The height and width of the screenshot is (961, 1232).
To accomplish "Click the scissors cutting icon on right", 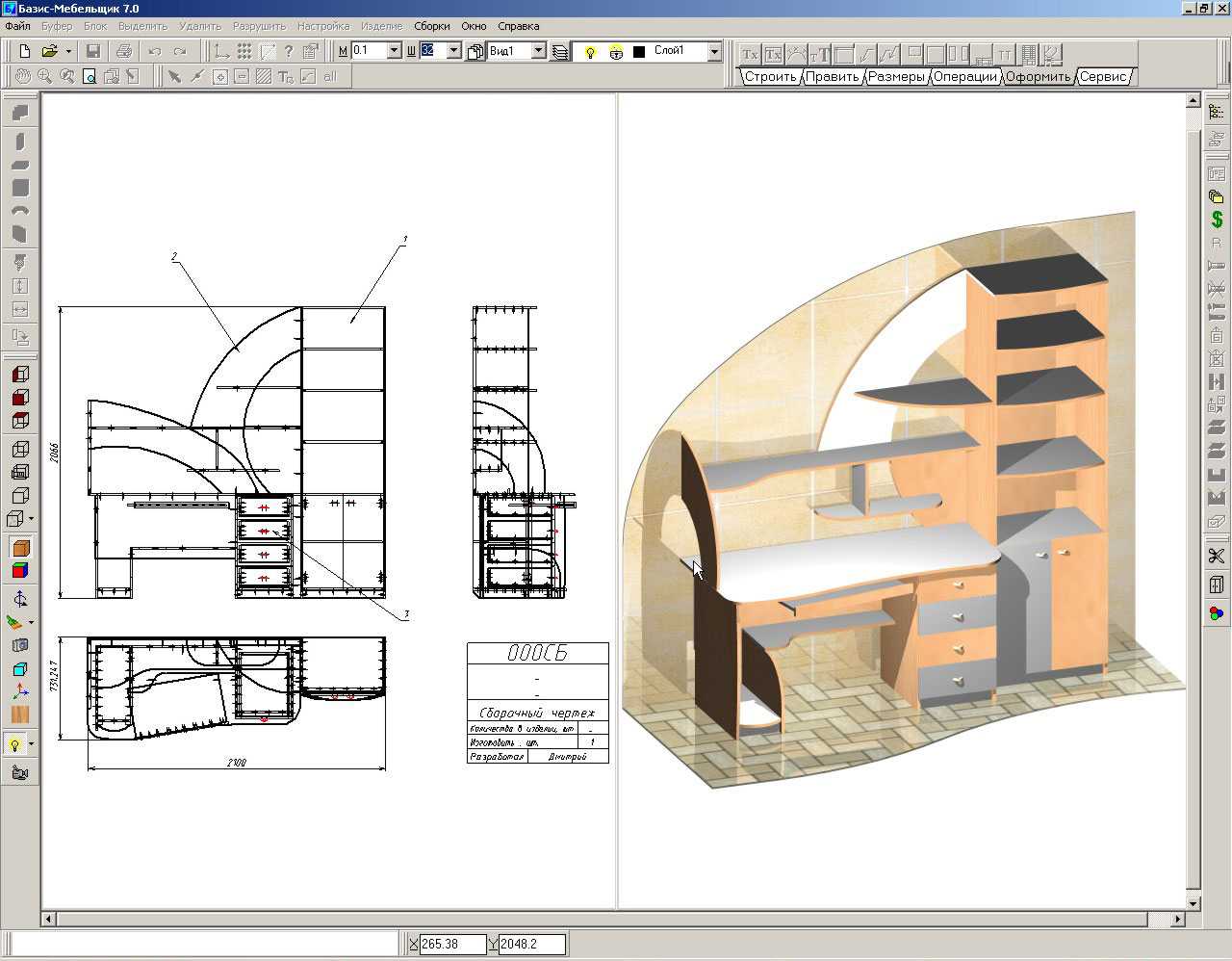I will coord(1217,556).
